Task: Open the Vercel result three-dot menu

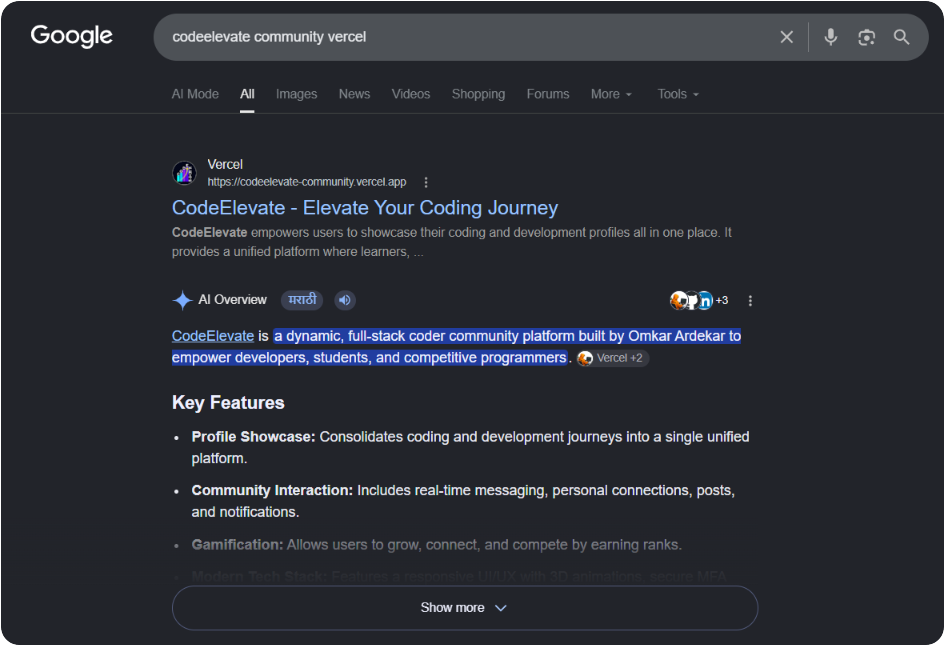Action: click(426, 182)
